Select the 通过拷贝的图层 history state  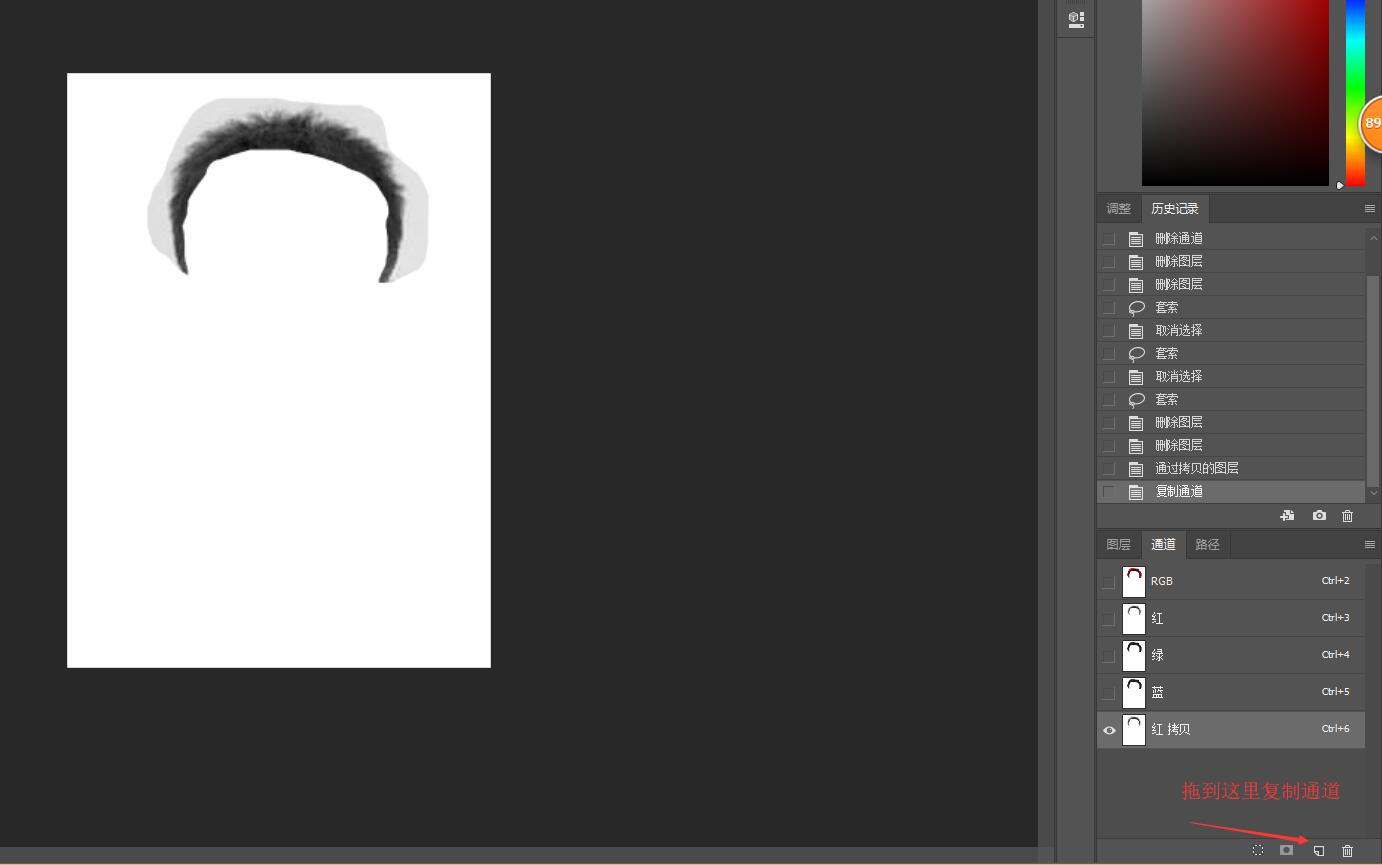[1196, 469]
